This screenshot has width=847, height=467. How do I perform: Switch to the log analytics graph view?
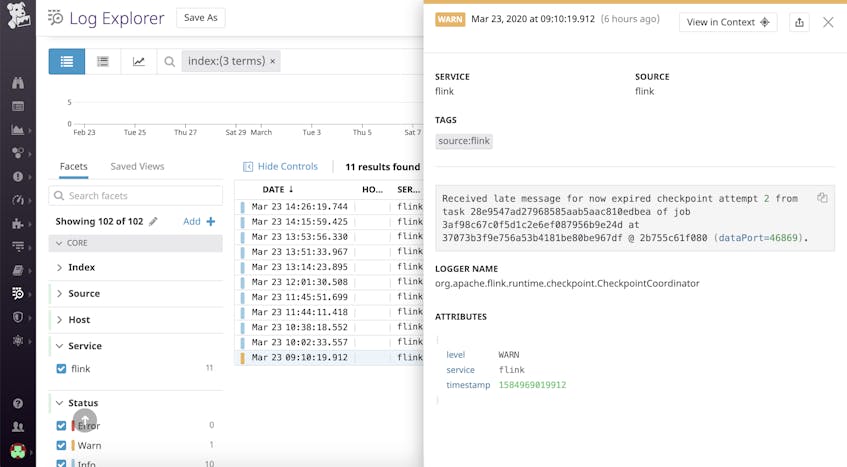(x=139, y=62)
